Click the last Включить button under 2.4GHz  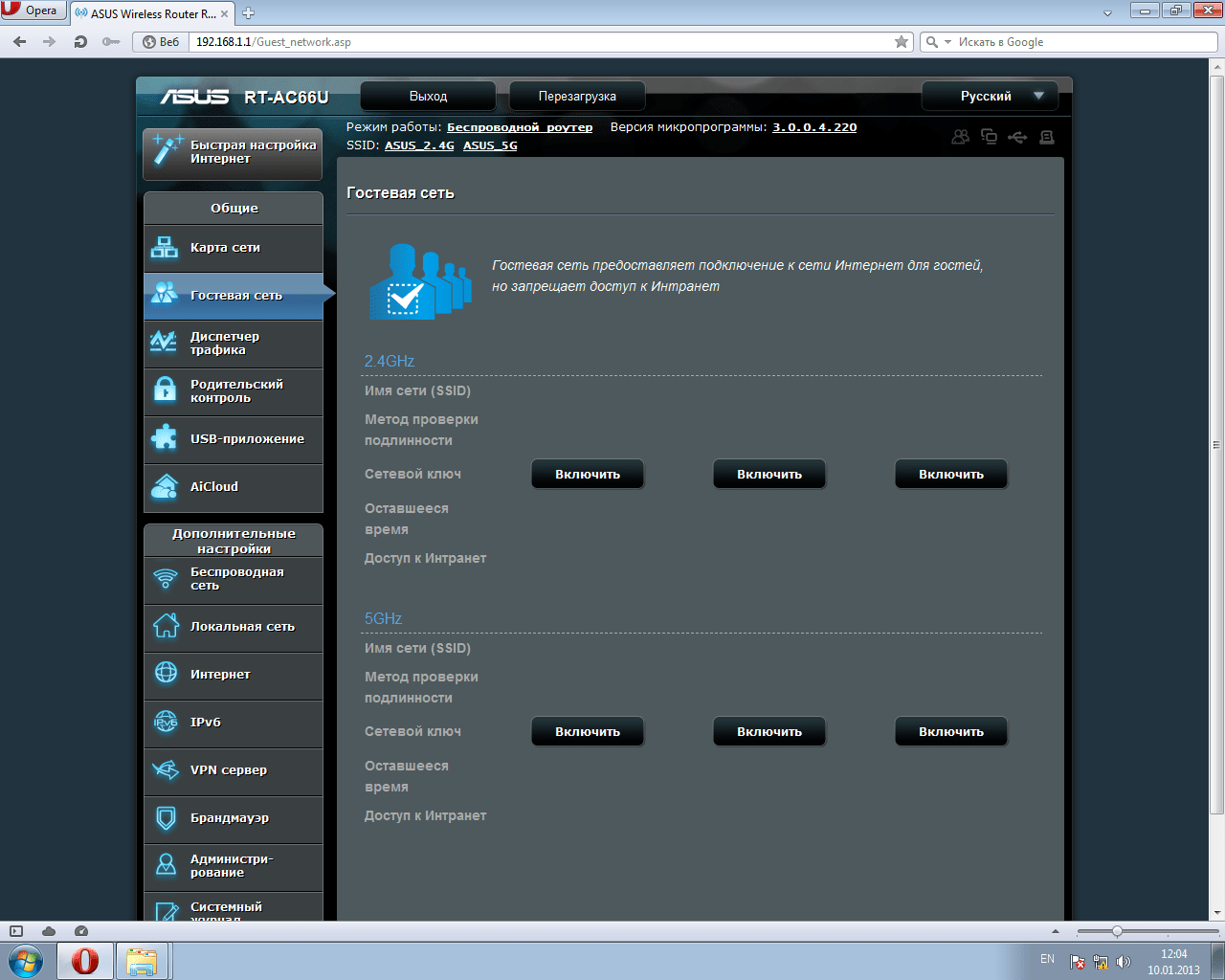951,474
